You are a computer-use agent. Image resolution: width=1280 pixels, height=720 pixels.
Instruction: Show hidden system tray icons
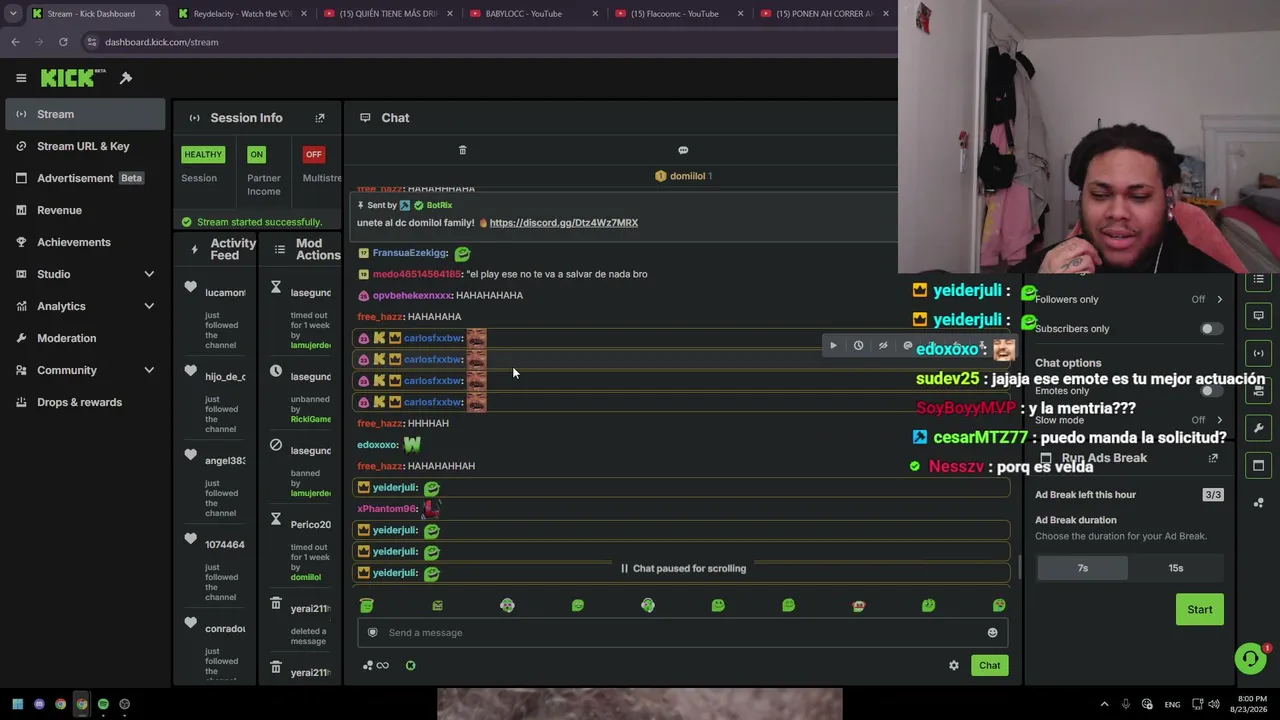tap(1104, 704)
